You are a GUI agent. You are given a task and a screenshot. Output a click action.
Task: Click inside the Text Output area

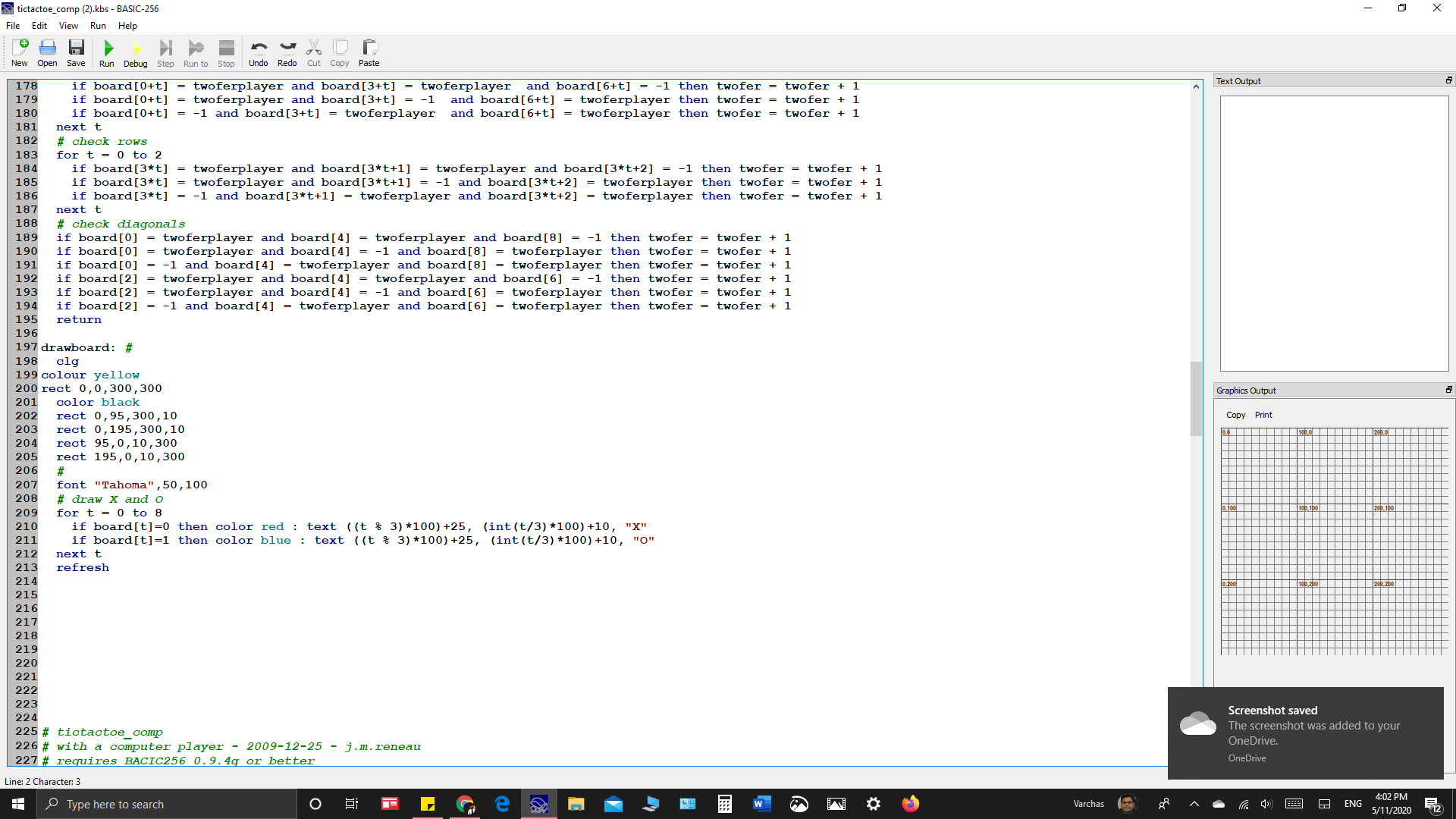[x=1334, y=233]
